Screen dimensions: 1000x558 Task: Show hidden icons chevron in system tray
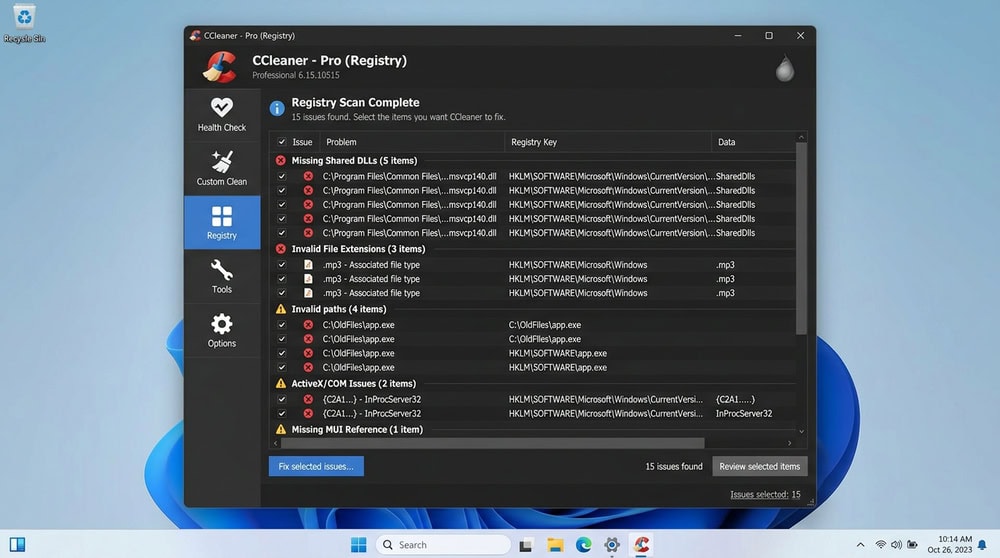(860, 545)
